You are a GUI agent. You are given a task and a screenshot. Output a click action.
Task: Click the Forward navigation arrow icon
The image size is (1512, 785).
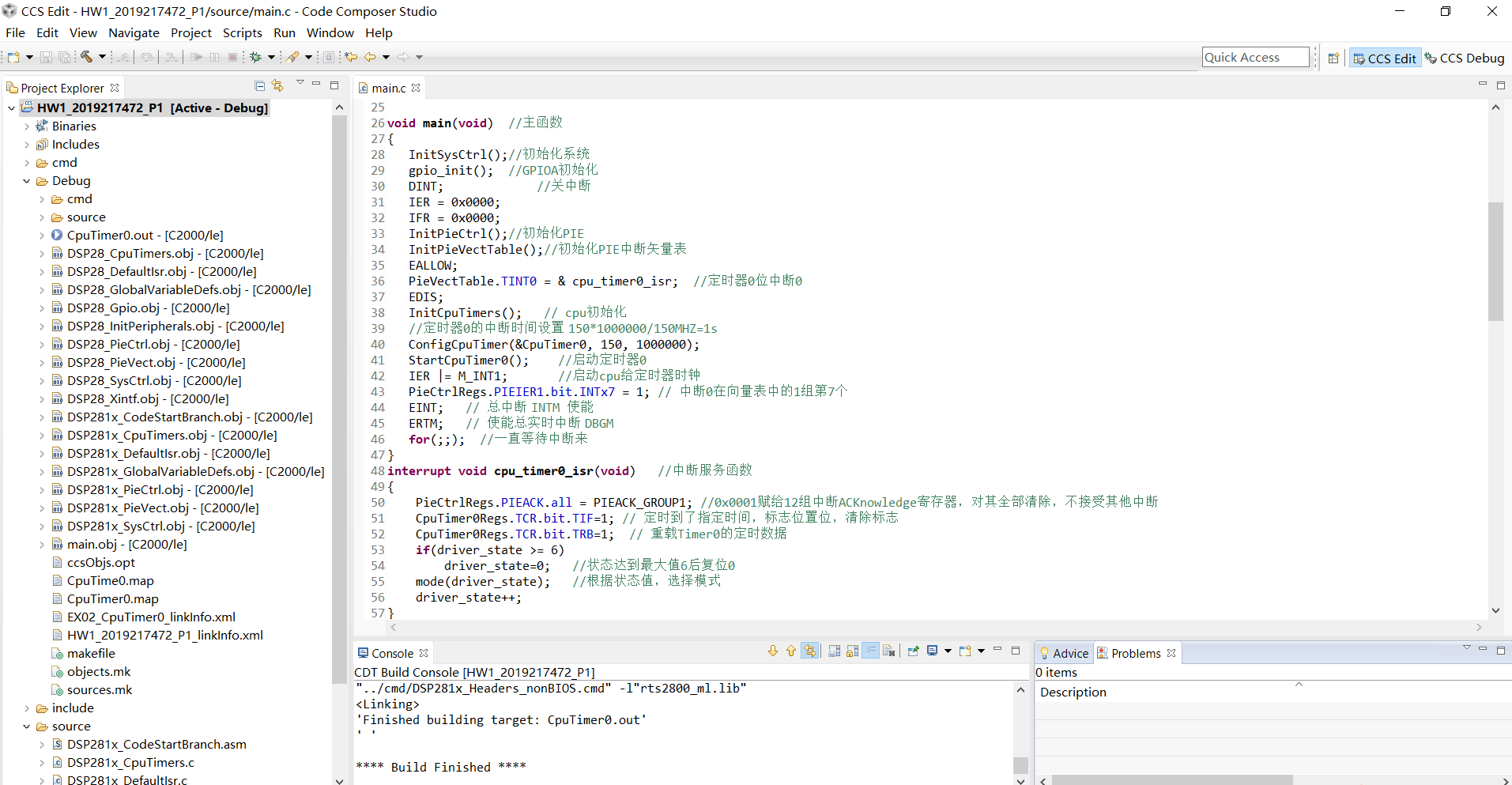point(403,57)
